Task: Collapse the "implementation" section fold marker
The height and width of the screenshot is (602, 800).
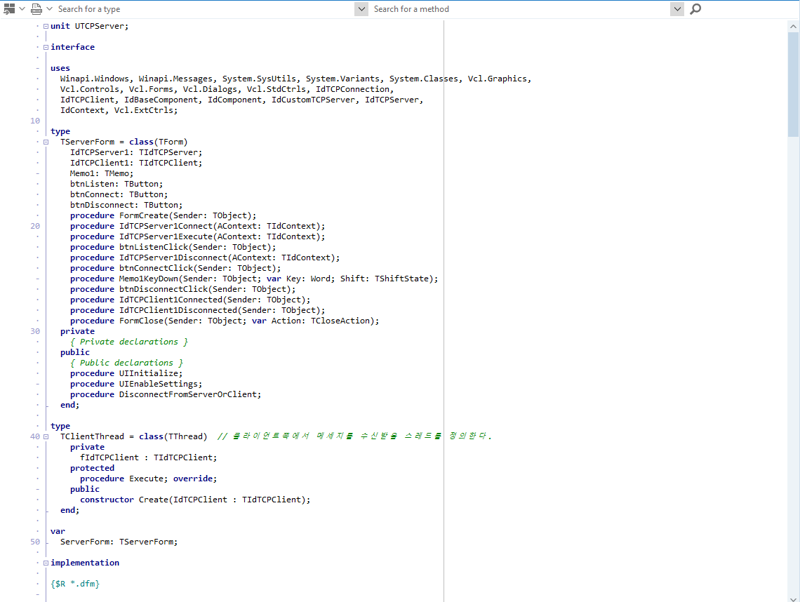Action: point(46,563)
